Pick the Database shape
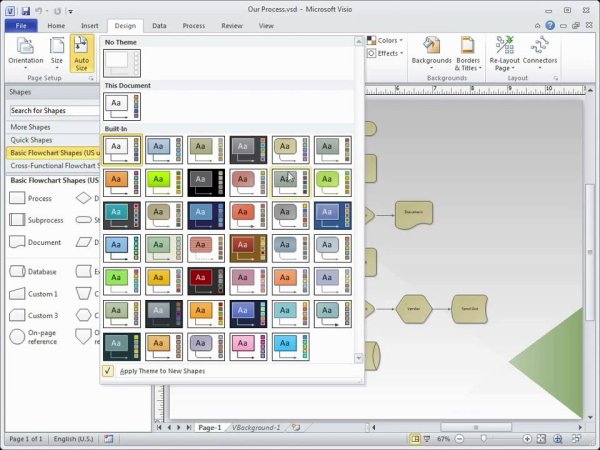Viewport: 600px width, 450px height. point(33,272)
